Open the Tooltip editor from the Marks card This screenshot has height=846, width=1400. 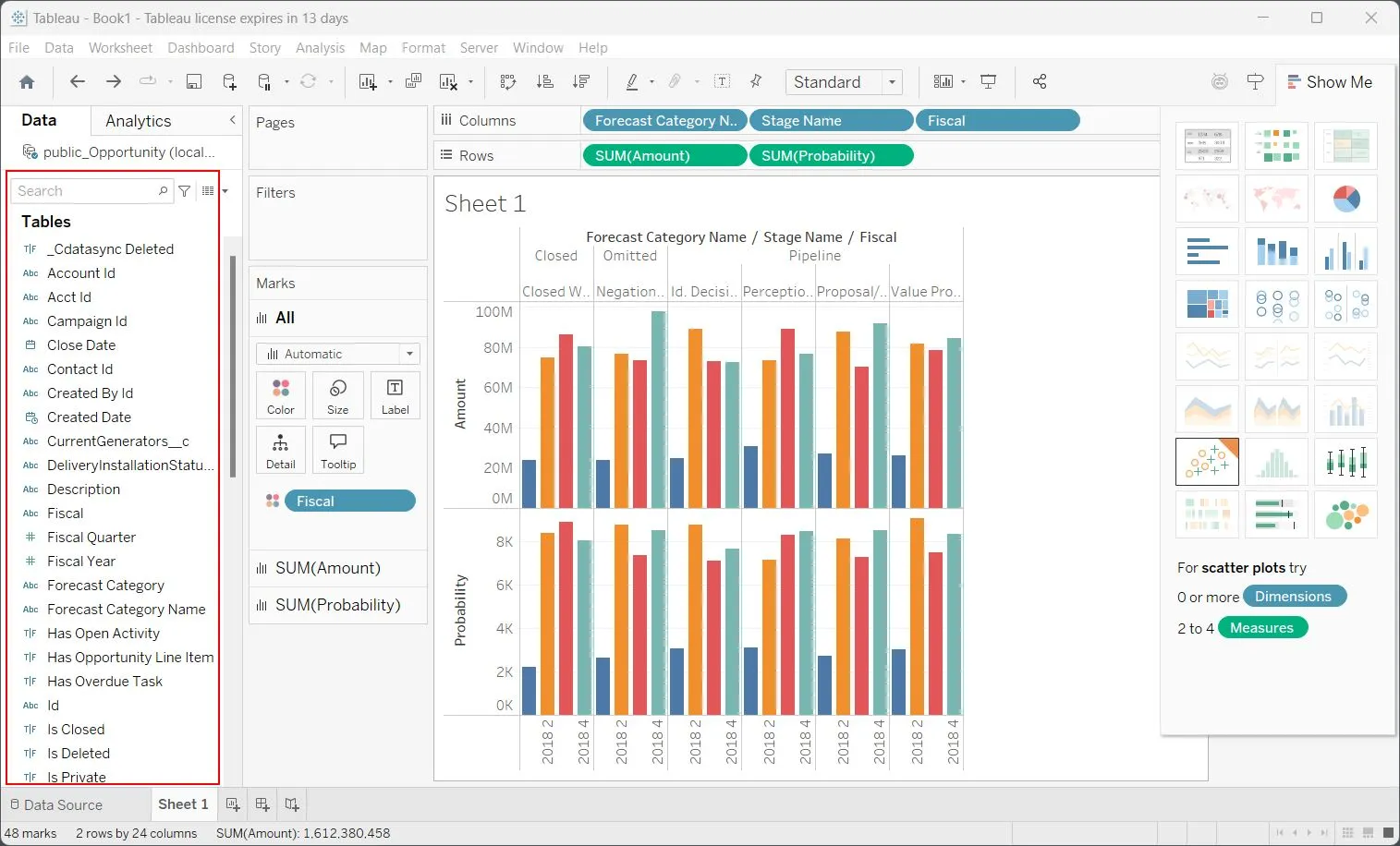337,450
